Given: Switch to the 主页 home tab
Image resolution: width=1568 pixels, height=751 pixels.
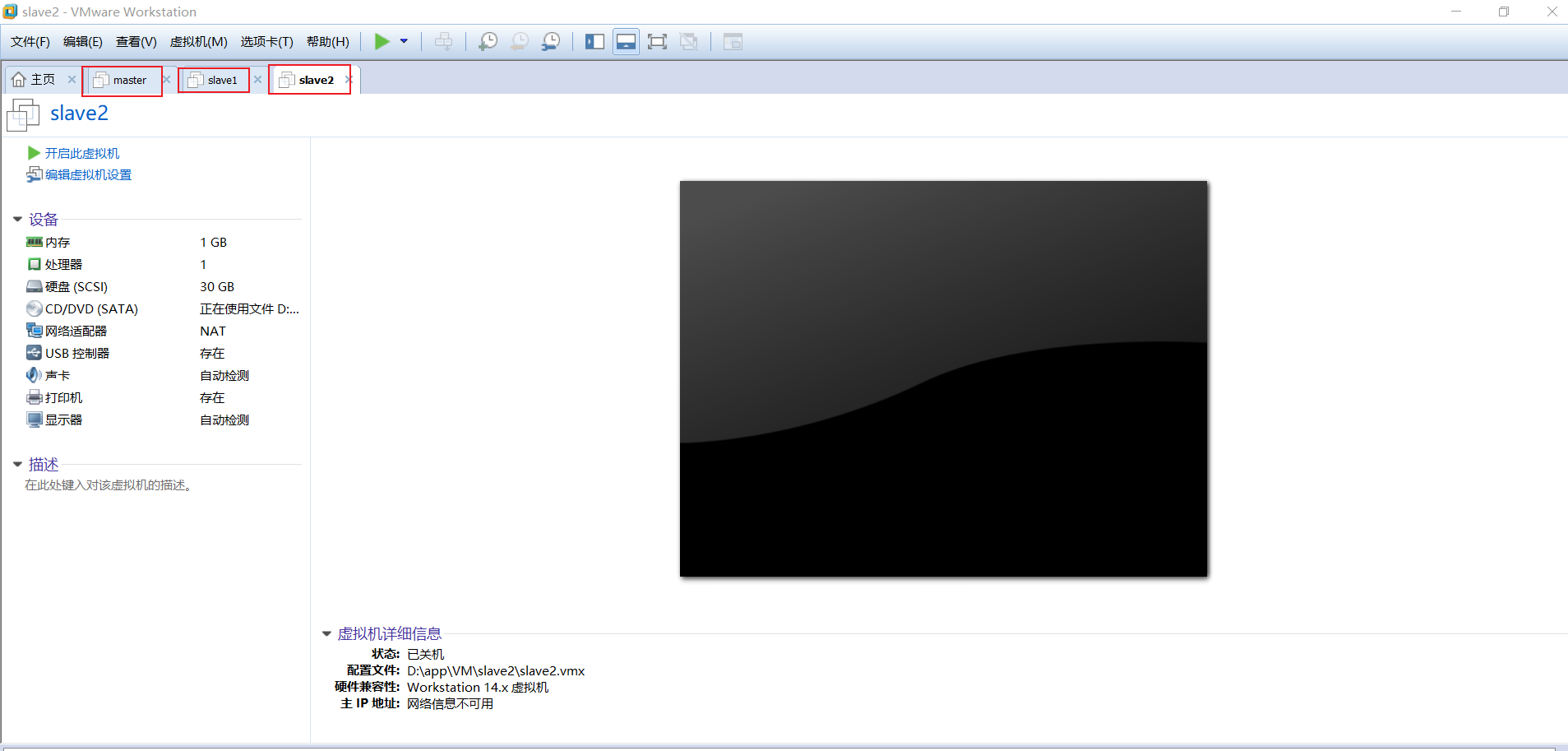Looking at the screenshot, I should pos(35,80).
